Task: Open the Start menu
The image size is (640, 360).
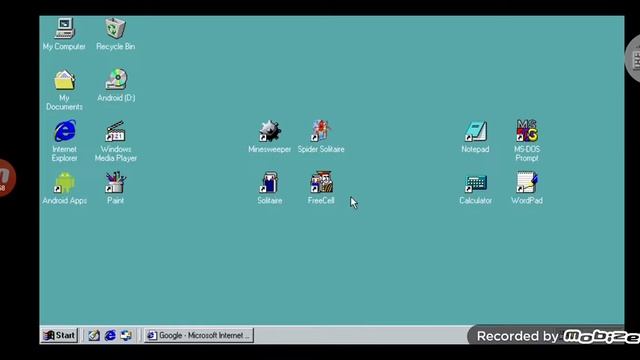Action: point(60,336)
